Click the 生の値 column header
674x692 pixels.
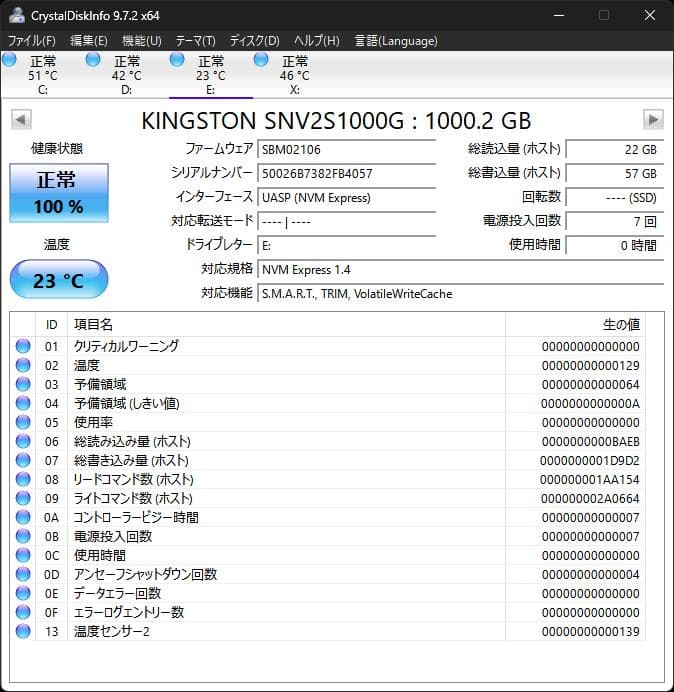(575, 325)
